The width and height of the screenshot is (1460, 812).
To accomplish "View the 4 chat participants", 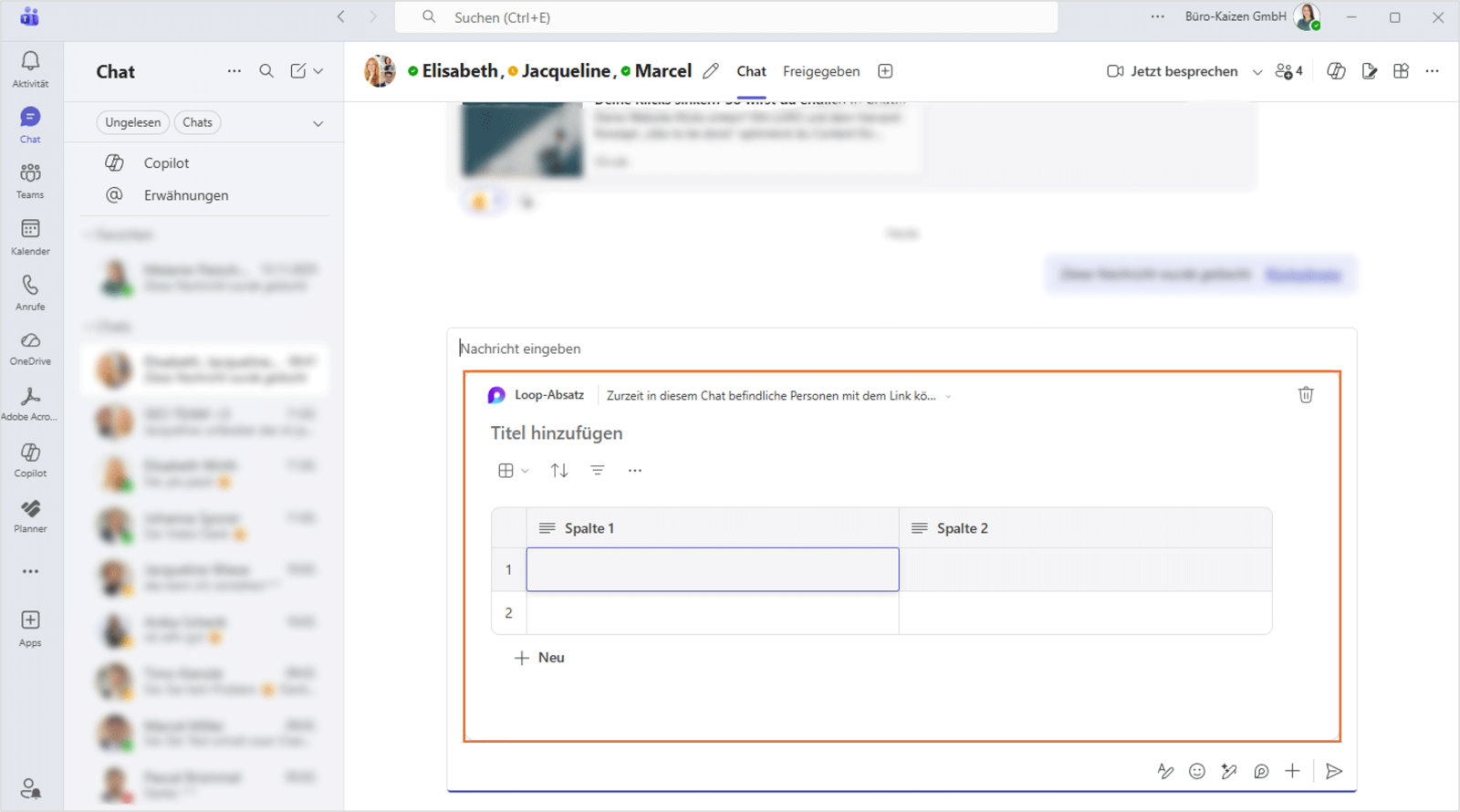I will point(1288,71).
